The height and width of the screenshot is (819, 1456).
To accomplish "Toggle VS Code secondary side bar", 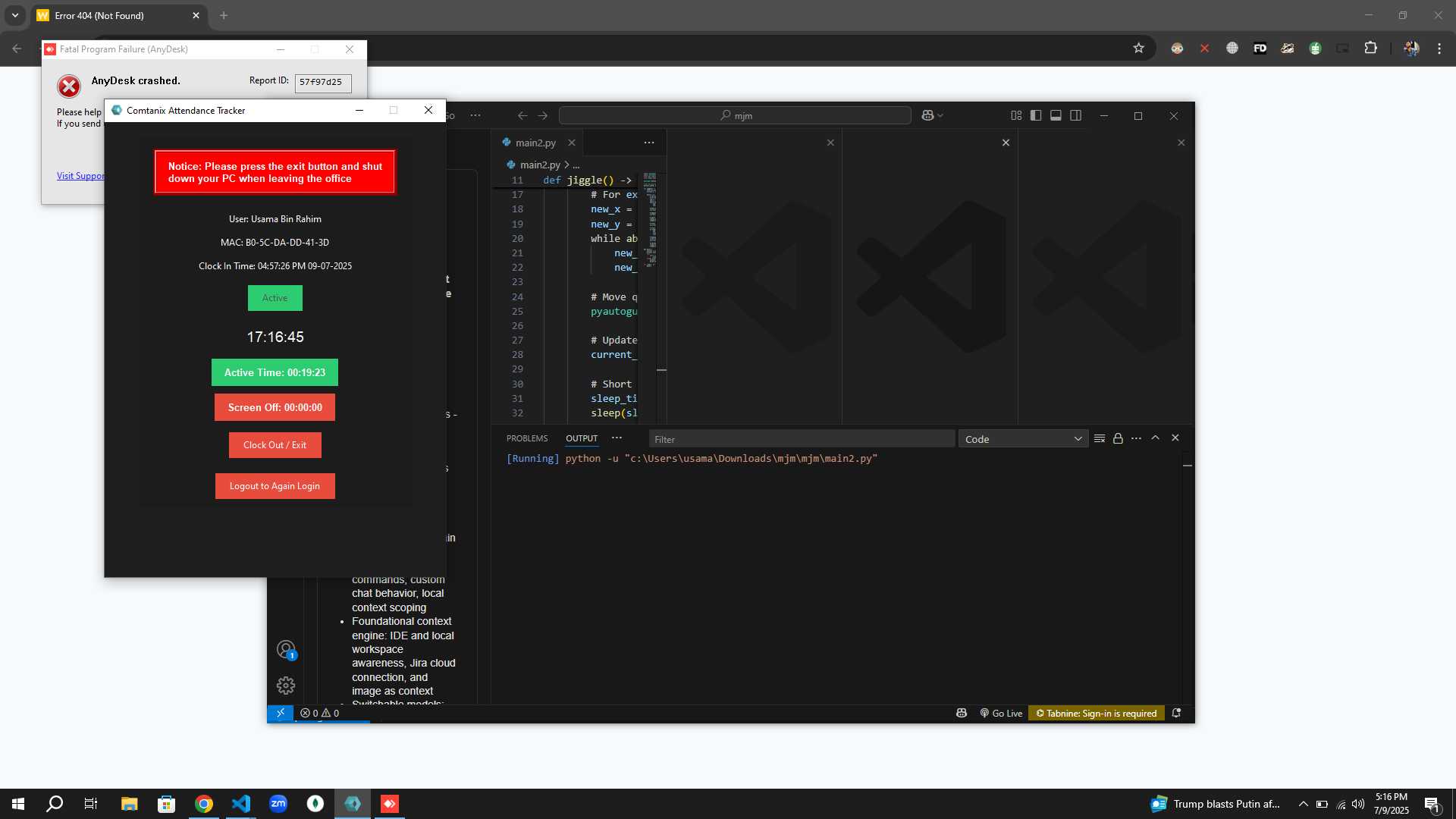I will [1076, 115].
